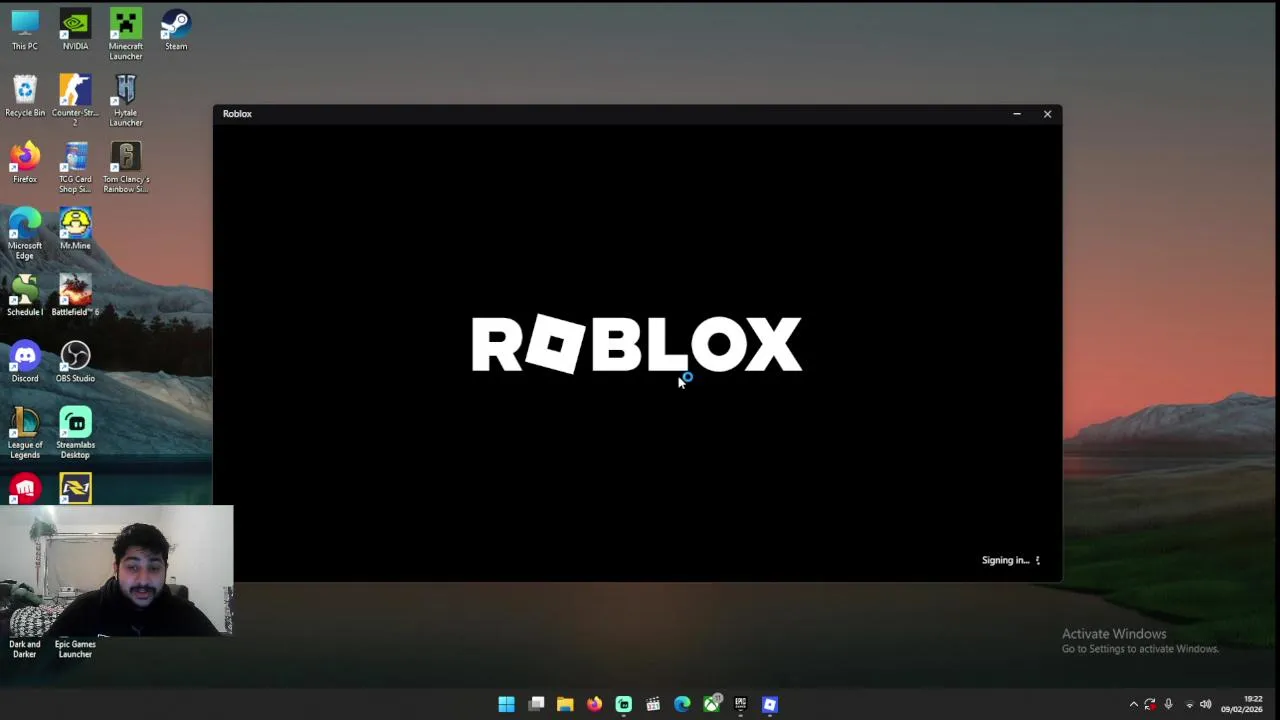Launch the NVIDIA desktop shortcut
This screenshot has width=1280, height=720.
(75, 30)
